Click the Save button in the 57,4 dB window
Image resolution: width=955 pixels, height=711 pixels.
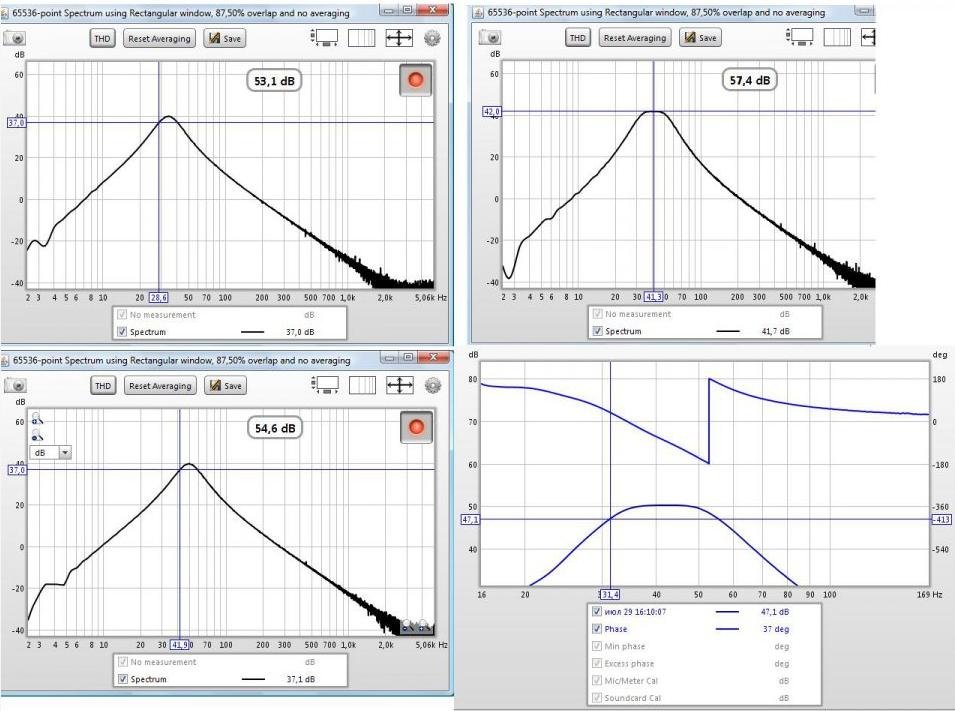[700, 38]
